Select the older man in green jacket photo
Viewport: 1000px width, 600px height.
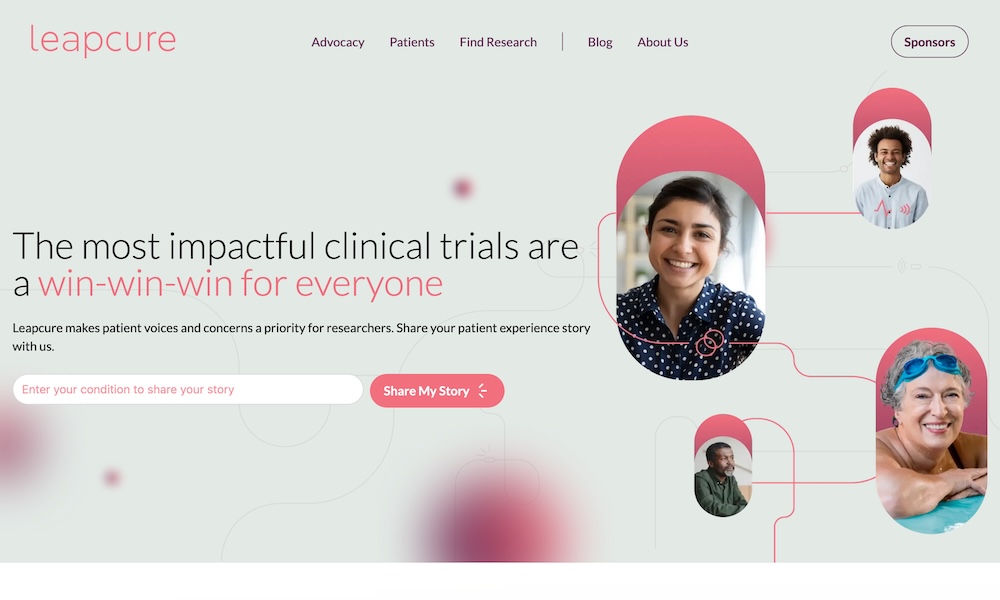tap(723, 475)
